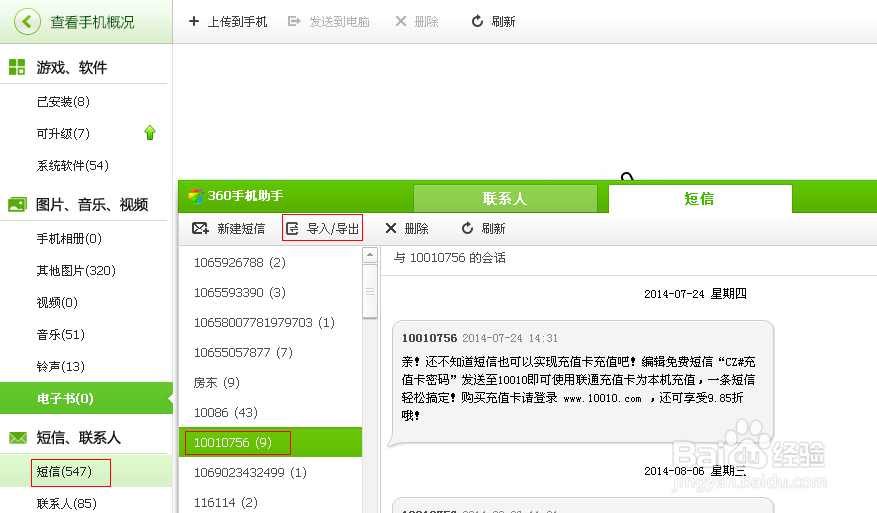This screenshot has width=877, height=513.
Task: Switch to the 联系人 tab
Action: click(505, 199)
